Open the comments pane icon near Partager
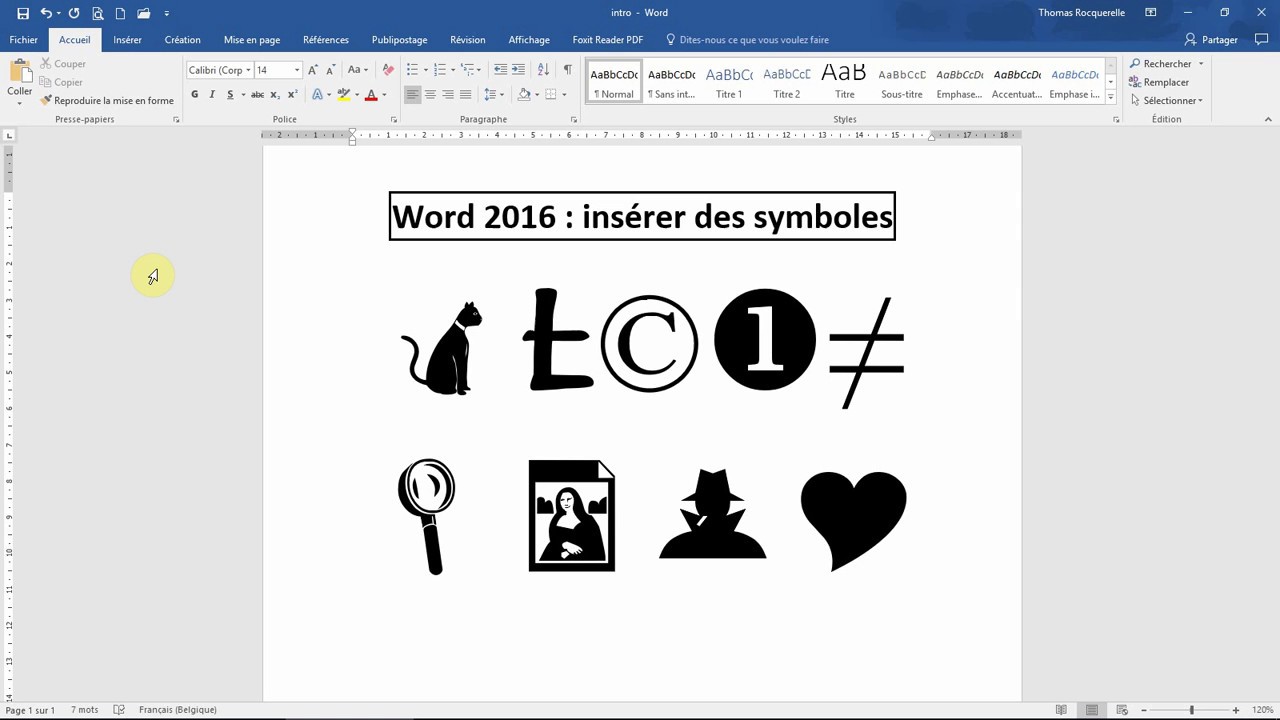Screen dimensions: 1280x720 [1261, 40]
